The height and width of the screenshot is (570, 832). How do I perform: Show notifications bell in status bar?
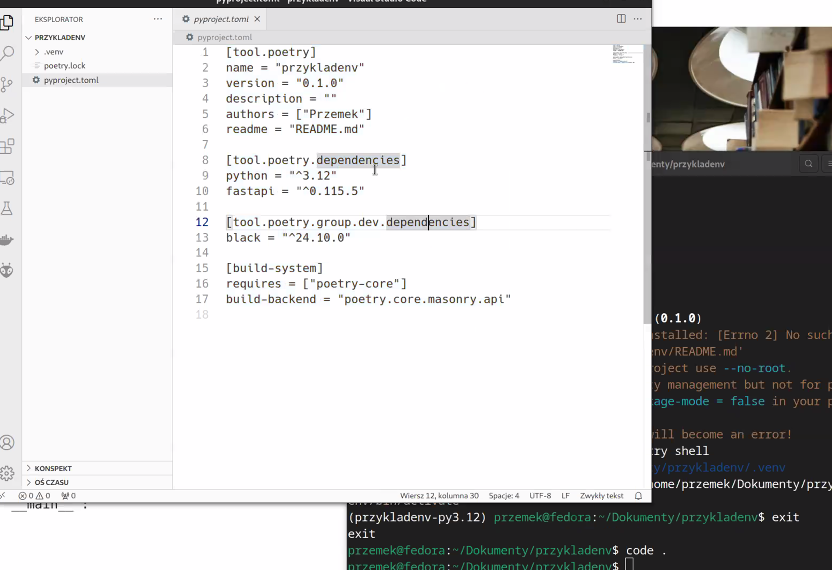pyautogui.click(x=638, y=496)
